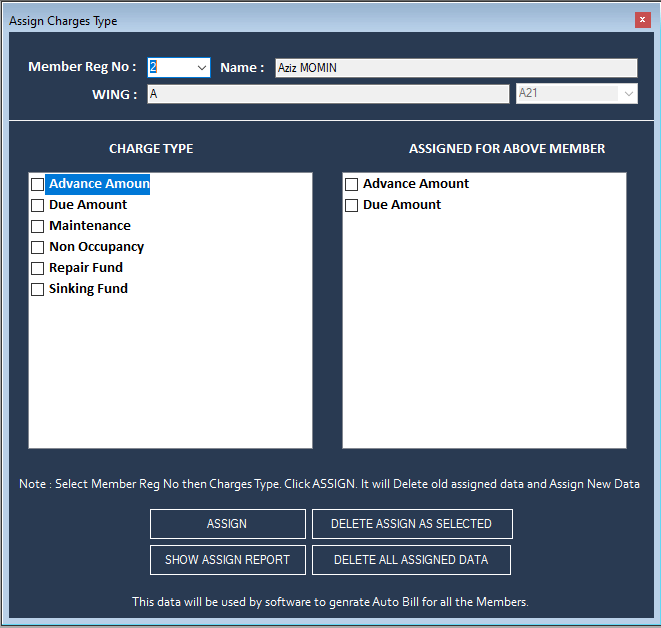Viewport: 661px width, 628px height.
Task: Open the Member Reg No dropdown
Action: click(x=202, y=68)
